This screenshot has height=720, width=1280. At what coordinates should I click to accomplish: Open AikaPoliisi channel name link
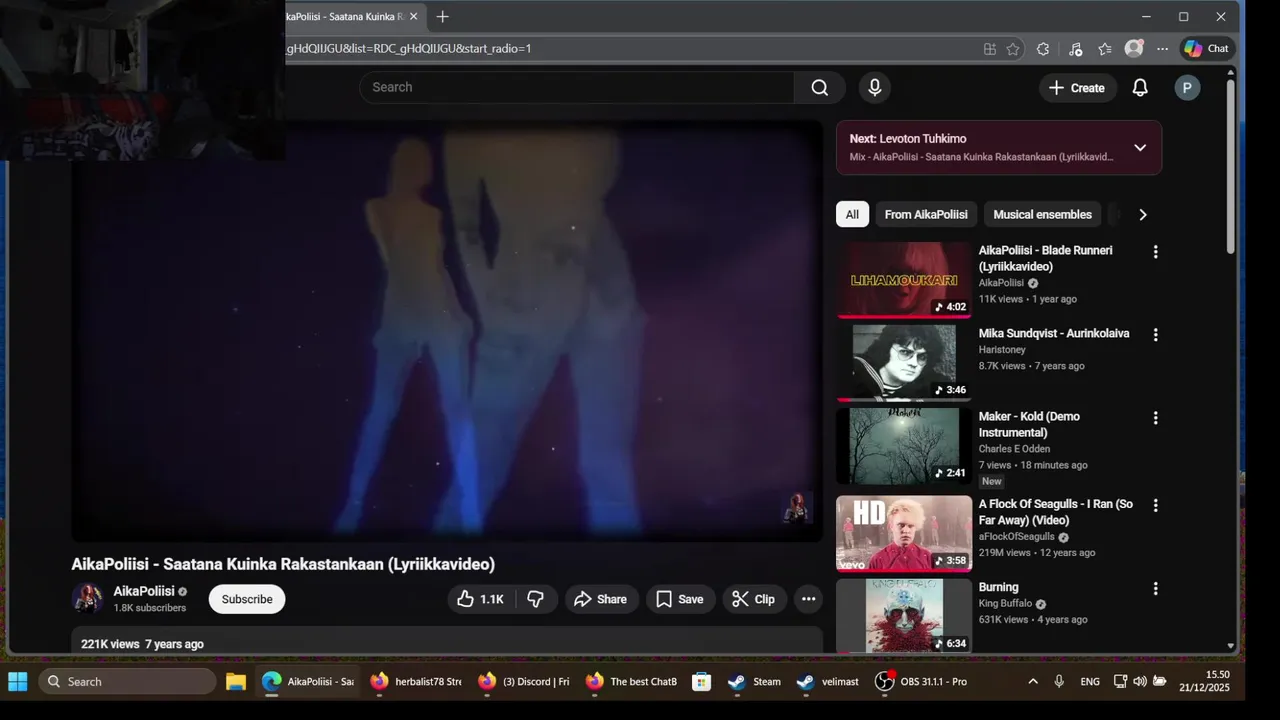point(144,591)
